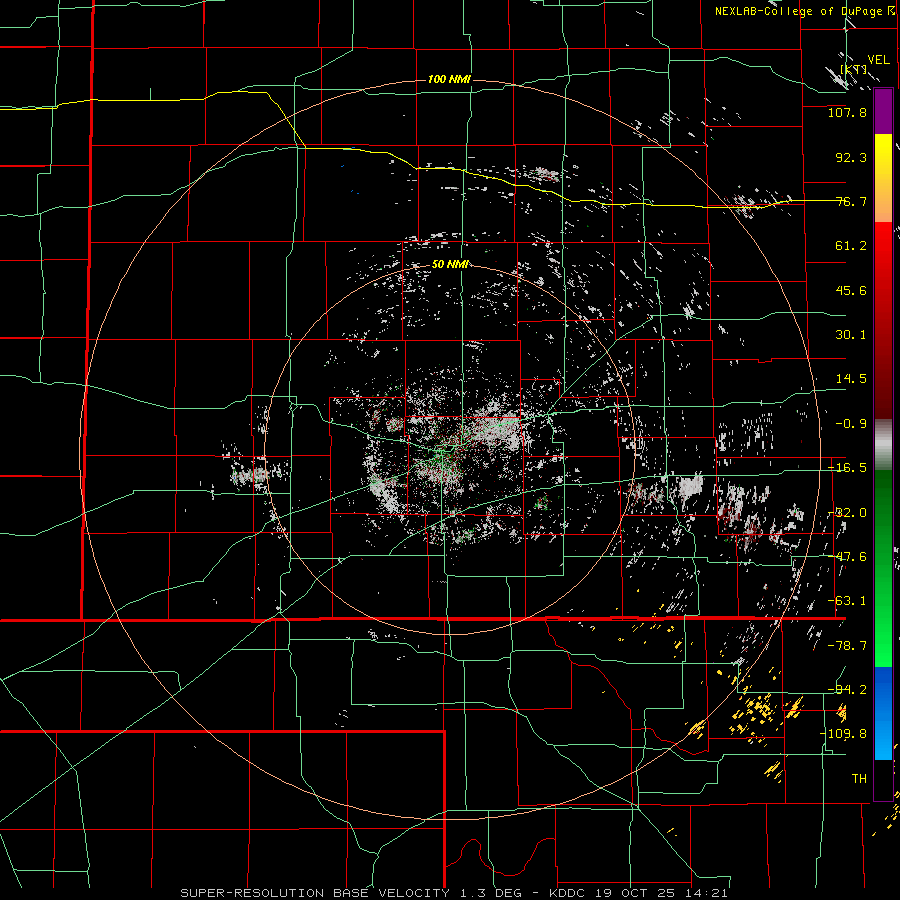Select the -78.7 value on the velocity scale
The image size is (900, 900).
click(847, 646)
